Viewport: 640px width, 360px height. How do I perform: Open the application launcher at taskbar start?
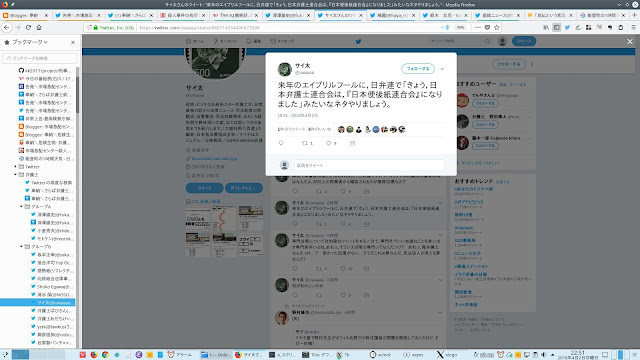click(x=5, y=355)
